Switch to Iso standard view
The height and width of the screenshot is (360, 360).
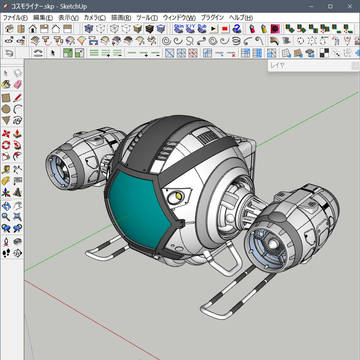point(10,29)
